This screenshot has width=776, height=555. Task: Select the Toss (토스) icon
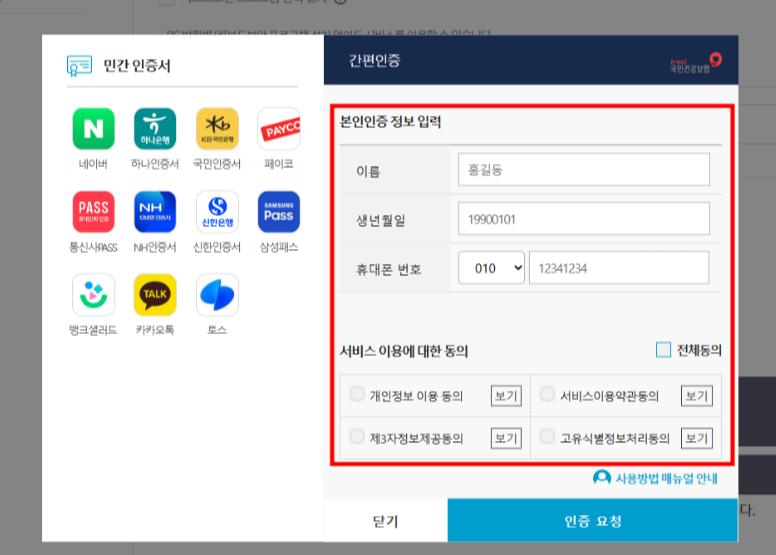(x=217, y=295)
